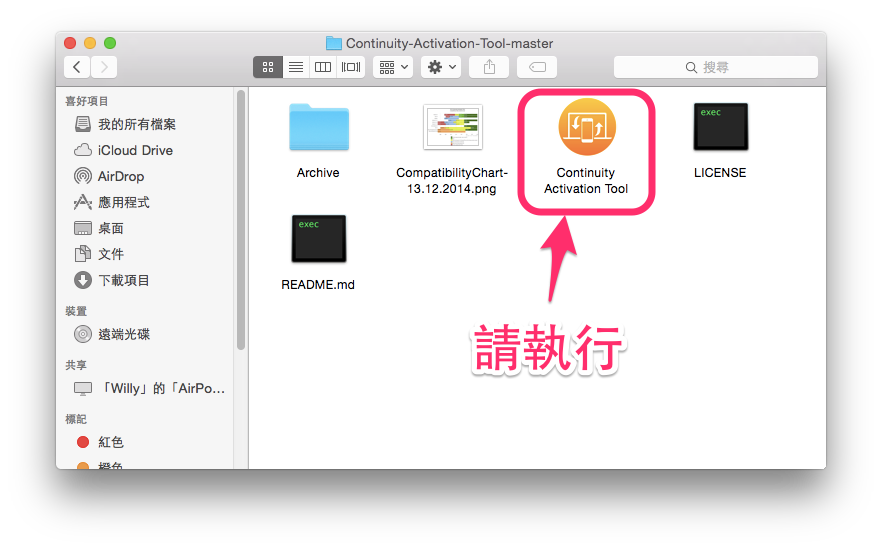Click the 遠端光碟 disc icon
Image resolution: width=882 pixels, height=549 pixels.
click(x=83, y=334)
